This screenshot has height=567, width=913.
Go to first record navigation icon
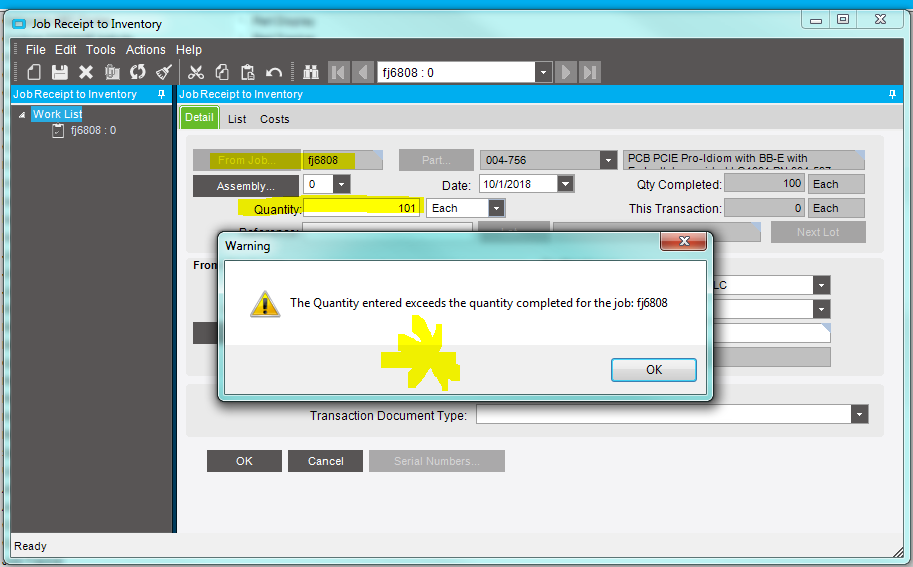click(338, 73)
